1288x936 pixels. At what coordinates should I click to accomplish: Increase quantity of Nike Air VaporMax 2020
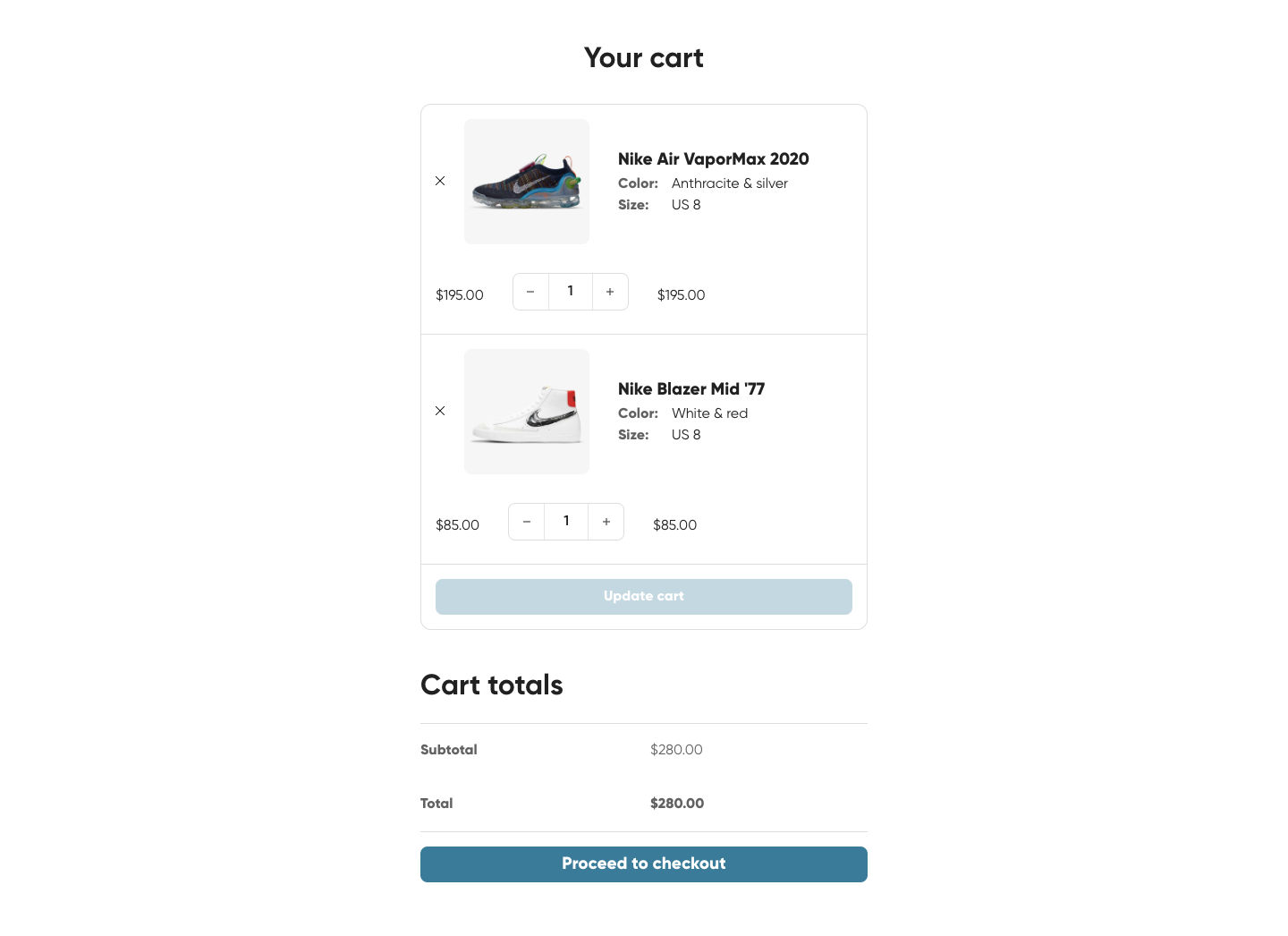[610, 292]
